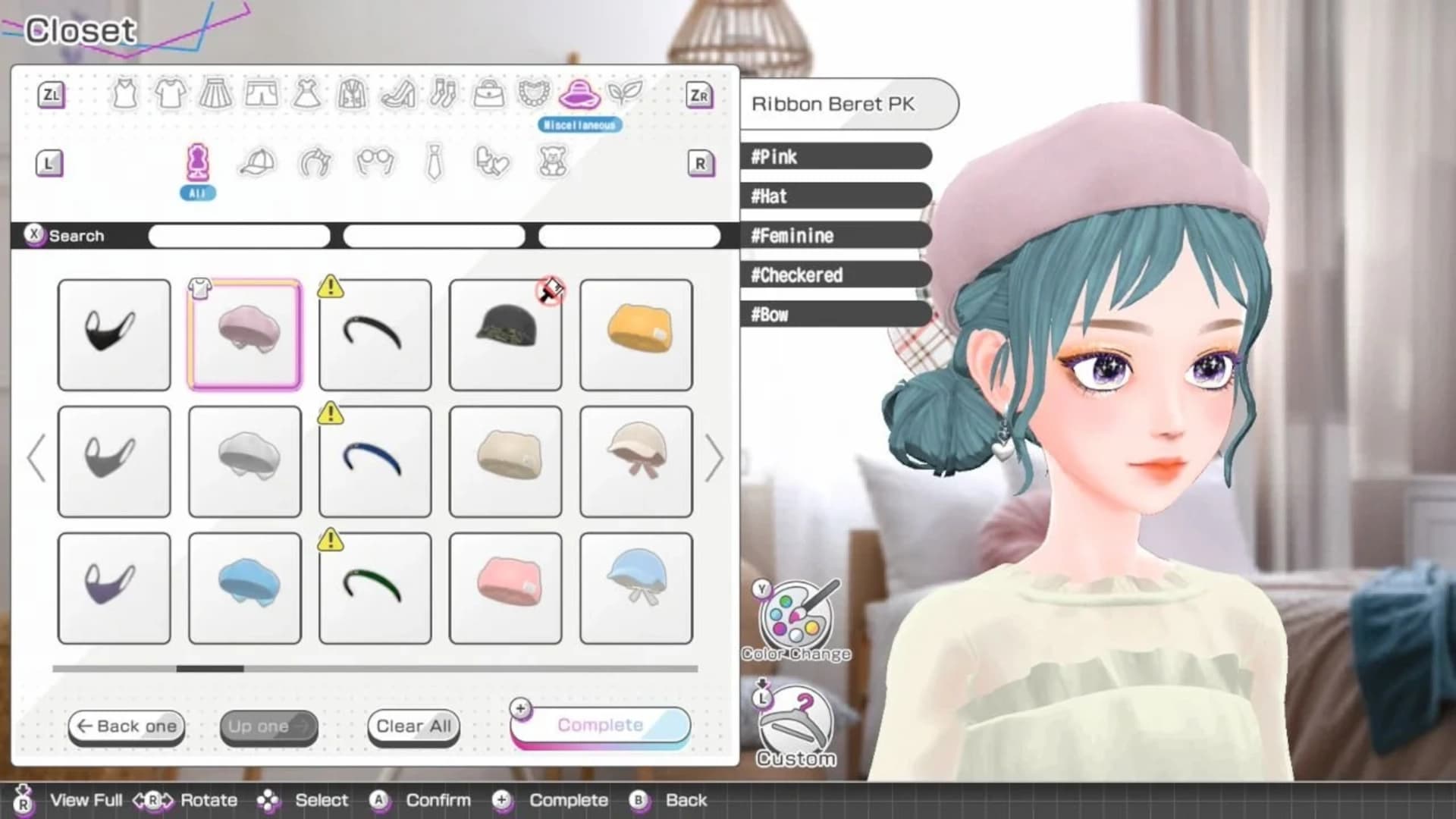The height and width of the screenshot is (819, 1456).
Task: Click the Clear All button
Action: pyautogui.click(x=414, y=726)
